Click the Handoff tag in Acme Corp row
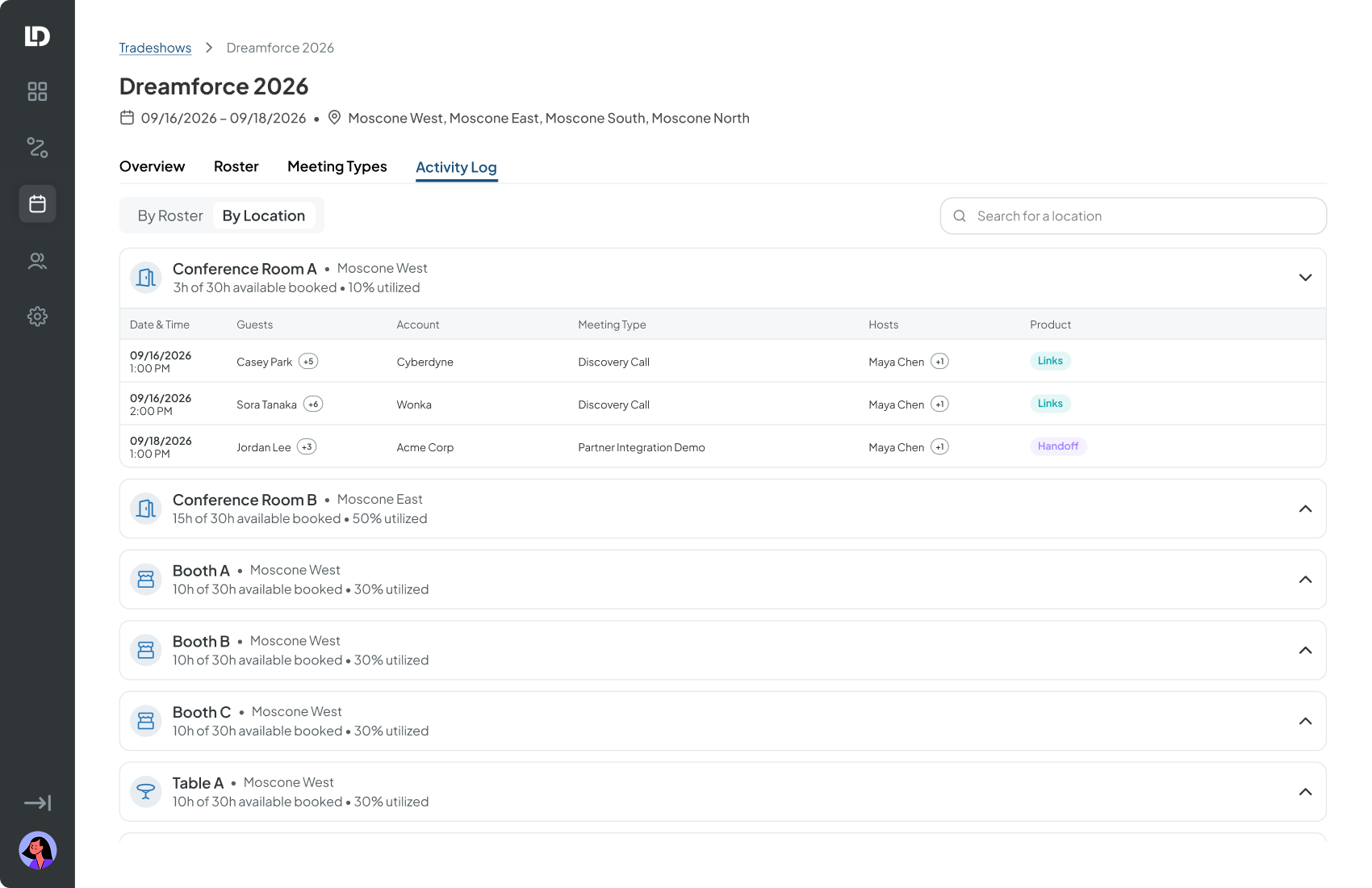Screen dimensions: 1372x888 1058,446
